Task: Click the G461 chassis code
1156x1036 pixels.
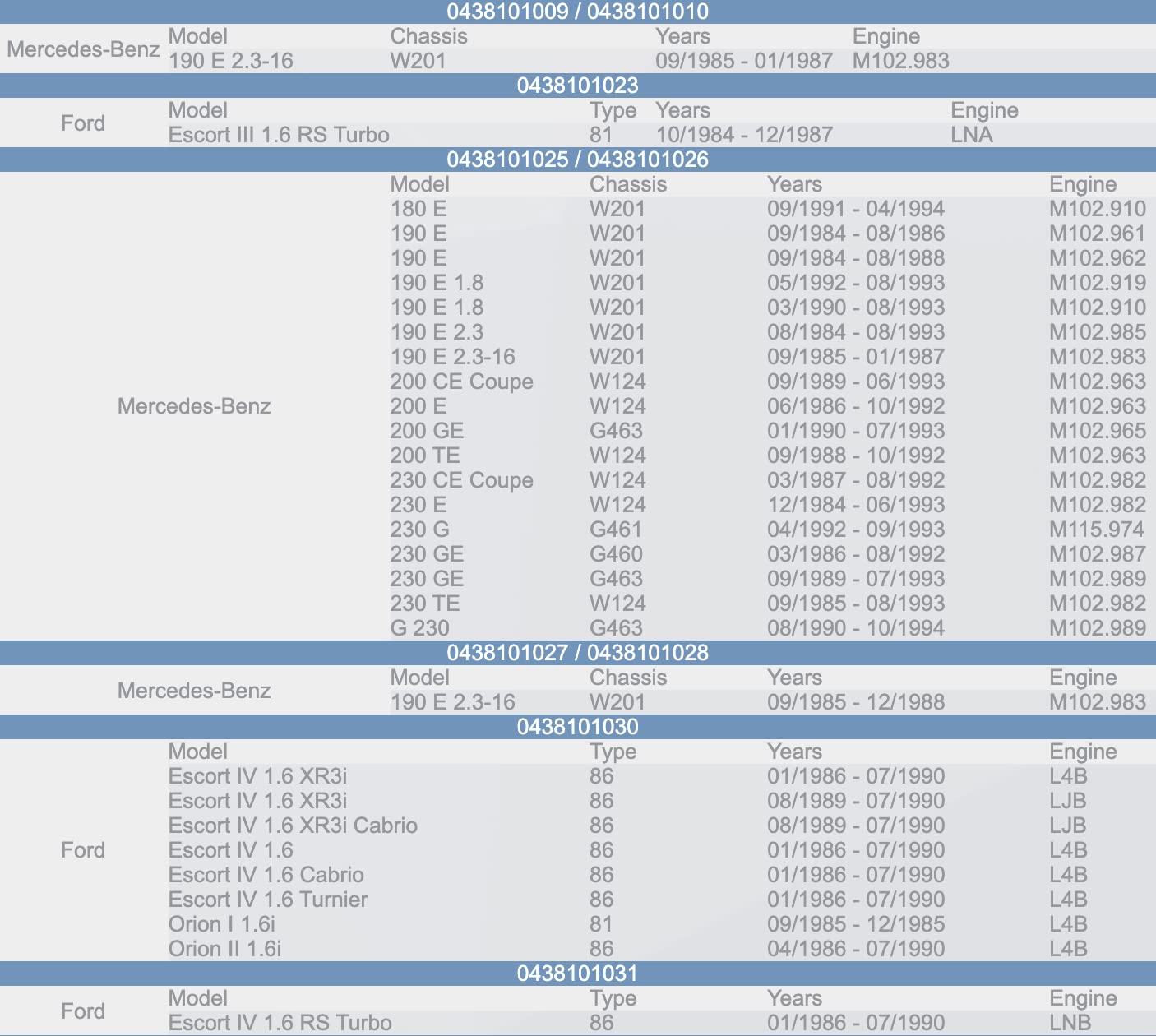Action: tap(616, 530)
